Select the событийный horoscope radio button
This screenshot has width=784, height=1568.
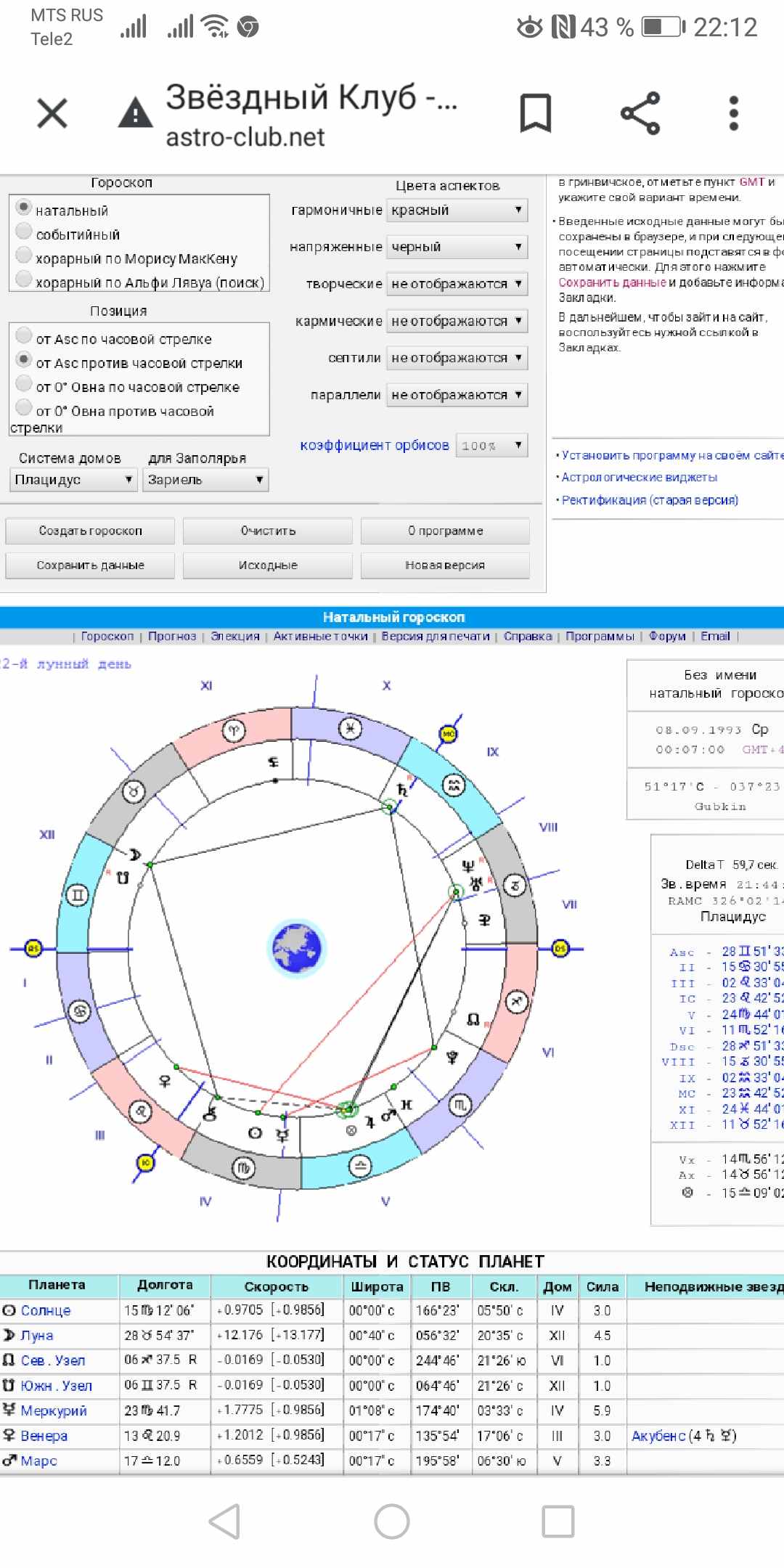tap(24, 232)
